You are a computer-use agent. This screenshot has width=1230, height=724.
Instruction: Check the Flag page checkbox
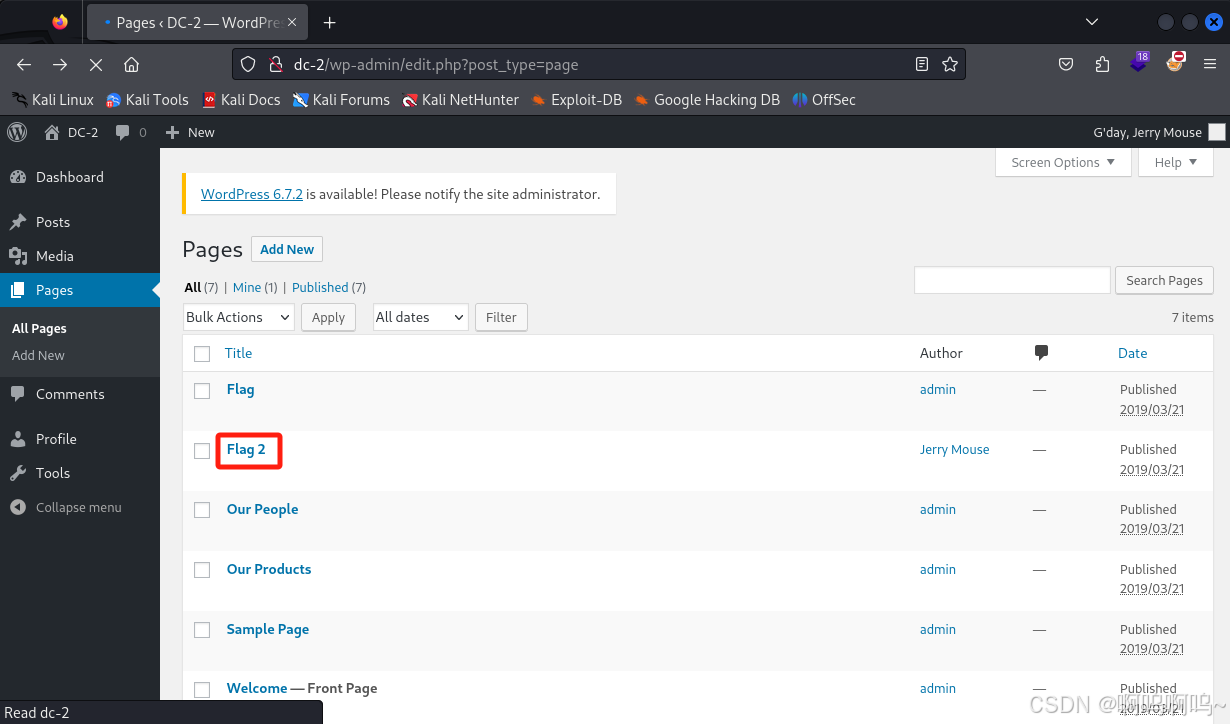pyautogui.click(x=202, y=390)
